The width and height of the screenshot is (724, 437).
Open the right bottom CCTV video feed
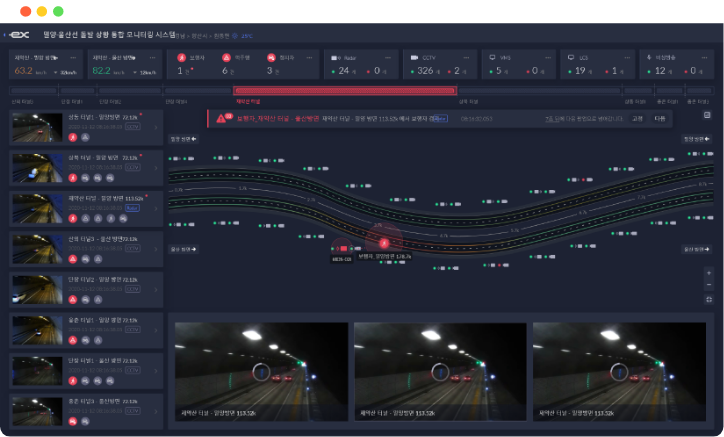pos(619,370)
